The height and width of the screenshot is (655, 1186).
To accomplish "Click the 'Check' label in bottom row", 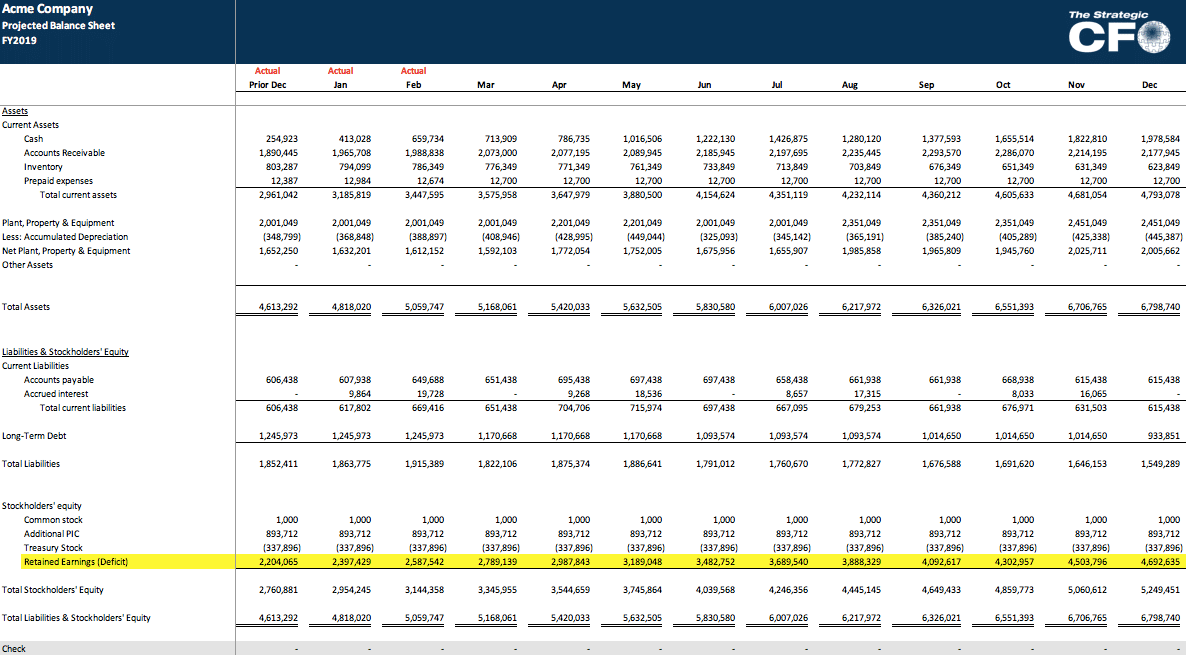I will click(14, 649).
